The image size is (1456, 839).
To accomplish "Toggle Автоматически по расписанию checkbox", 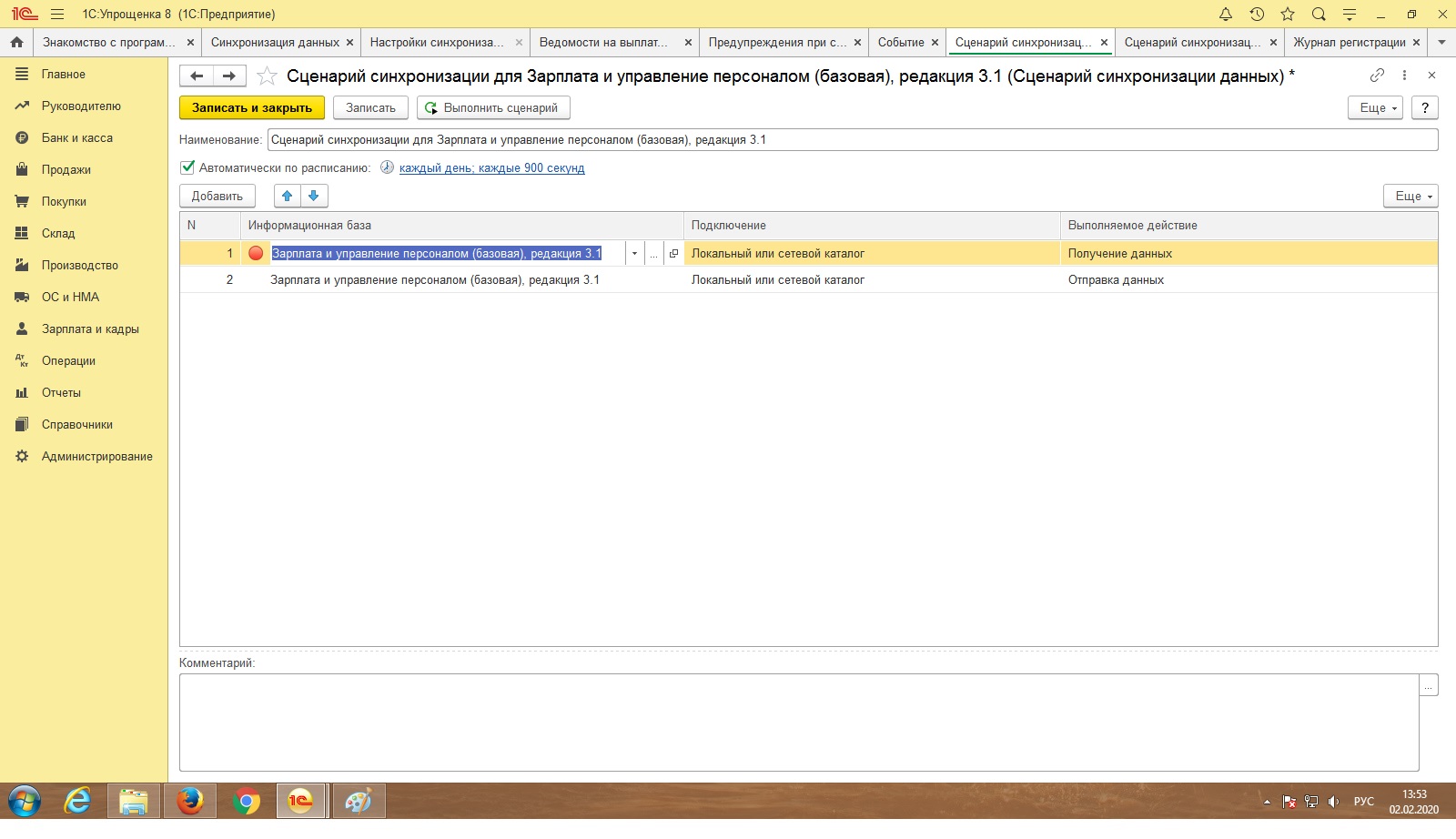I will [187, 167].
